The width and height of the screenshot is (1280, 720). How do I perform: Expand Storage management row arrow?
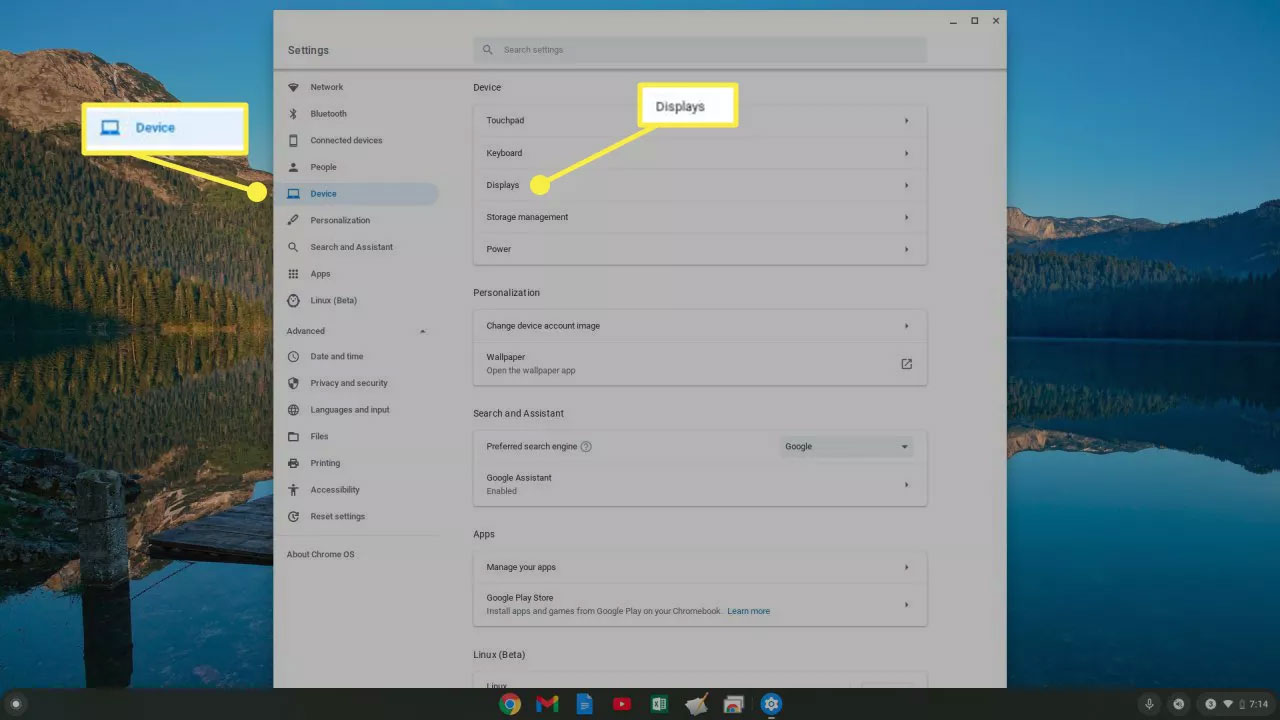pos(906,217)
